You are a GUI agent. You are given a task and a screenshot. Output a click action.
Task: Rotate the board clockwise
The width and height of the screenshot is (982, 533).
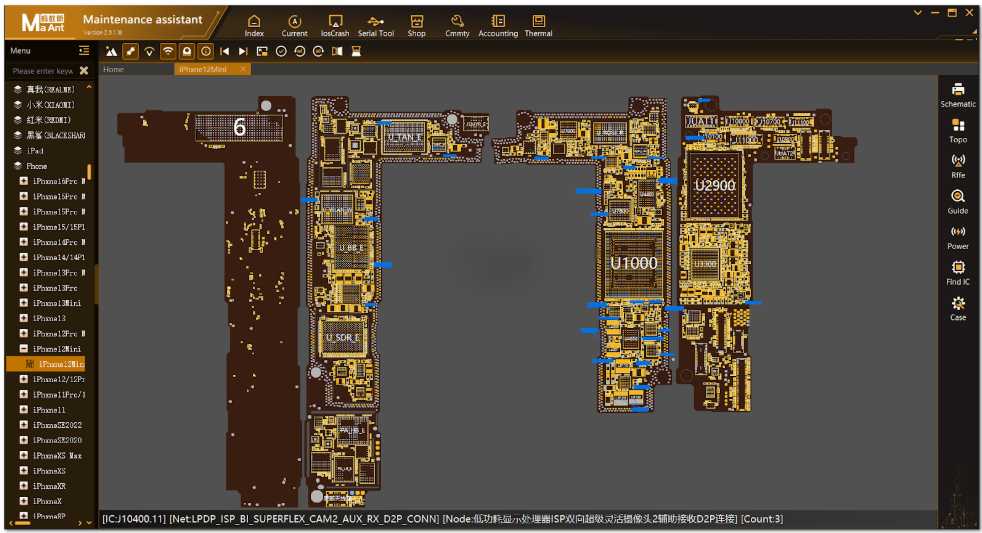pyautogui.click(x=318, y=51)
